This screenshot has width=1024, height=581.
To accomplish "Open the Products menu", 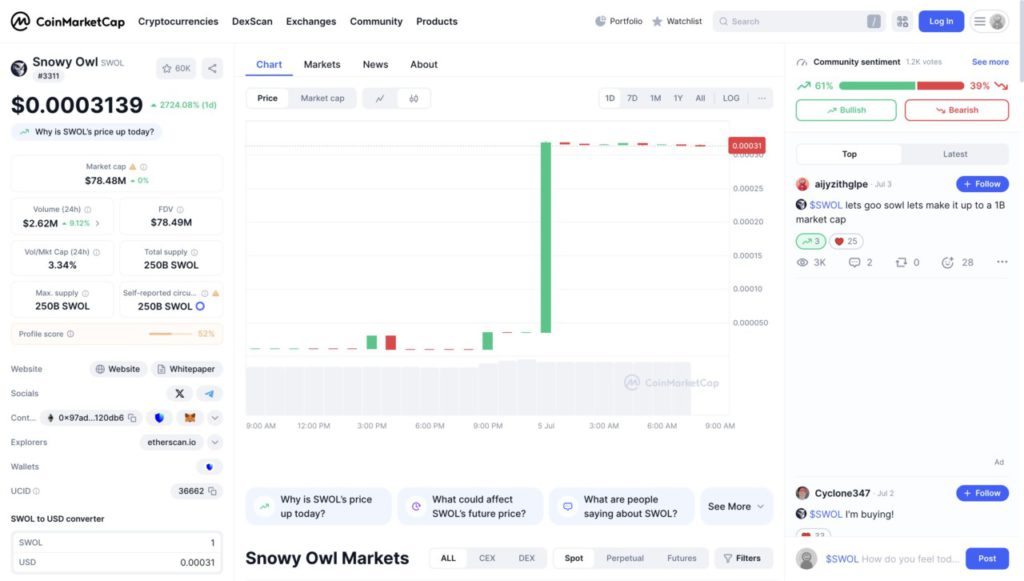I will pos(437,22).
